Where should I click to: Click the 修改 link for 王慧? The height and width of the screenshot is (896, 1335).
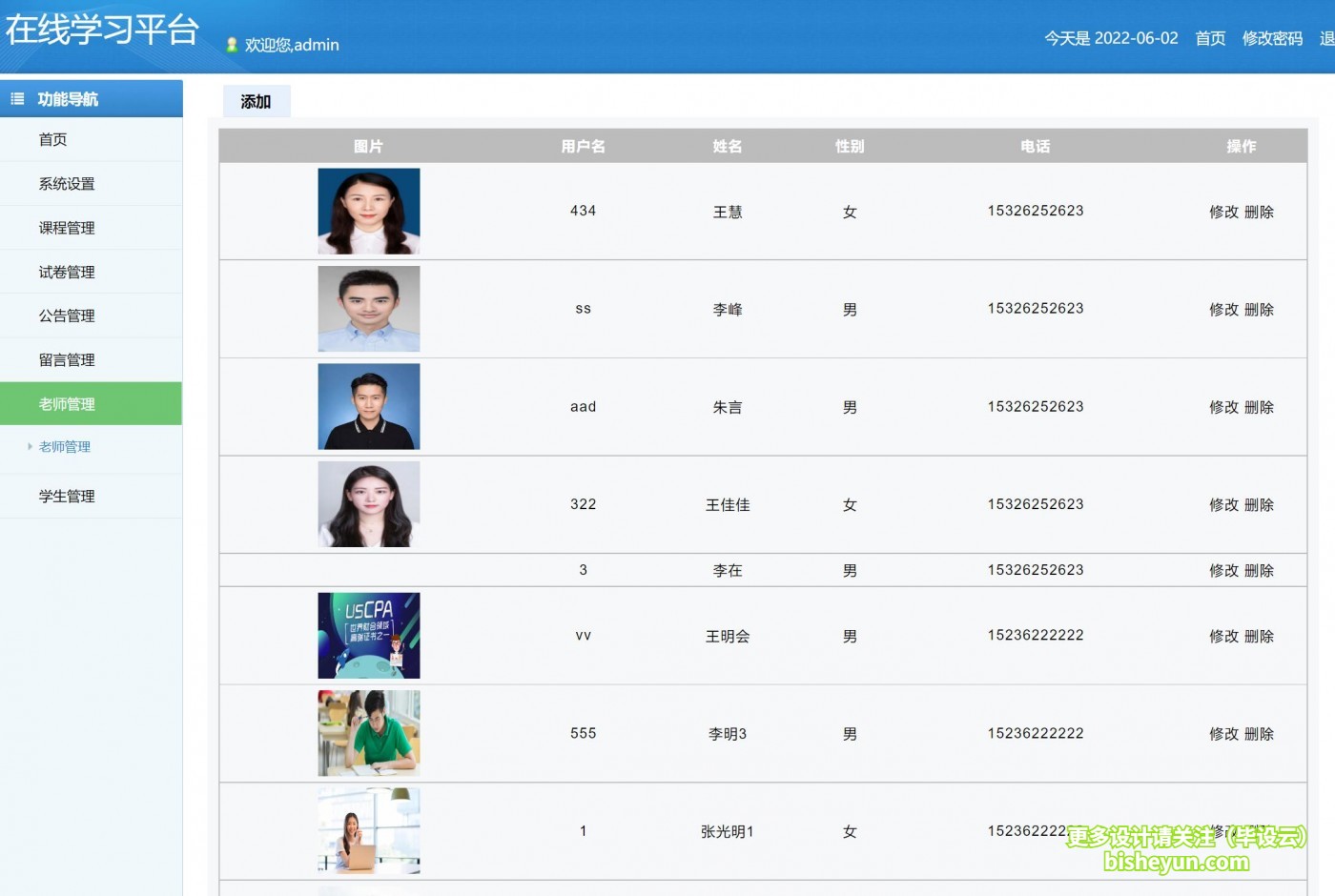(1223, 212)
